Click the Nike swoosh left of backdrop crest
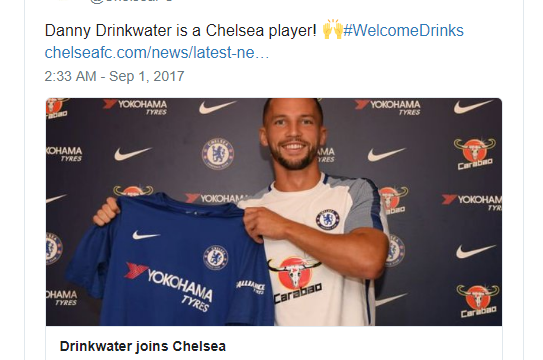This screenshot has height=360, width=543. 133,154
